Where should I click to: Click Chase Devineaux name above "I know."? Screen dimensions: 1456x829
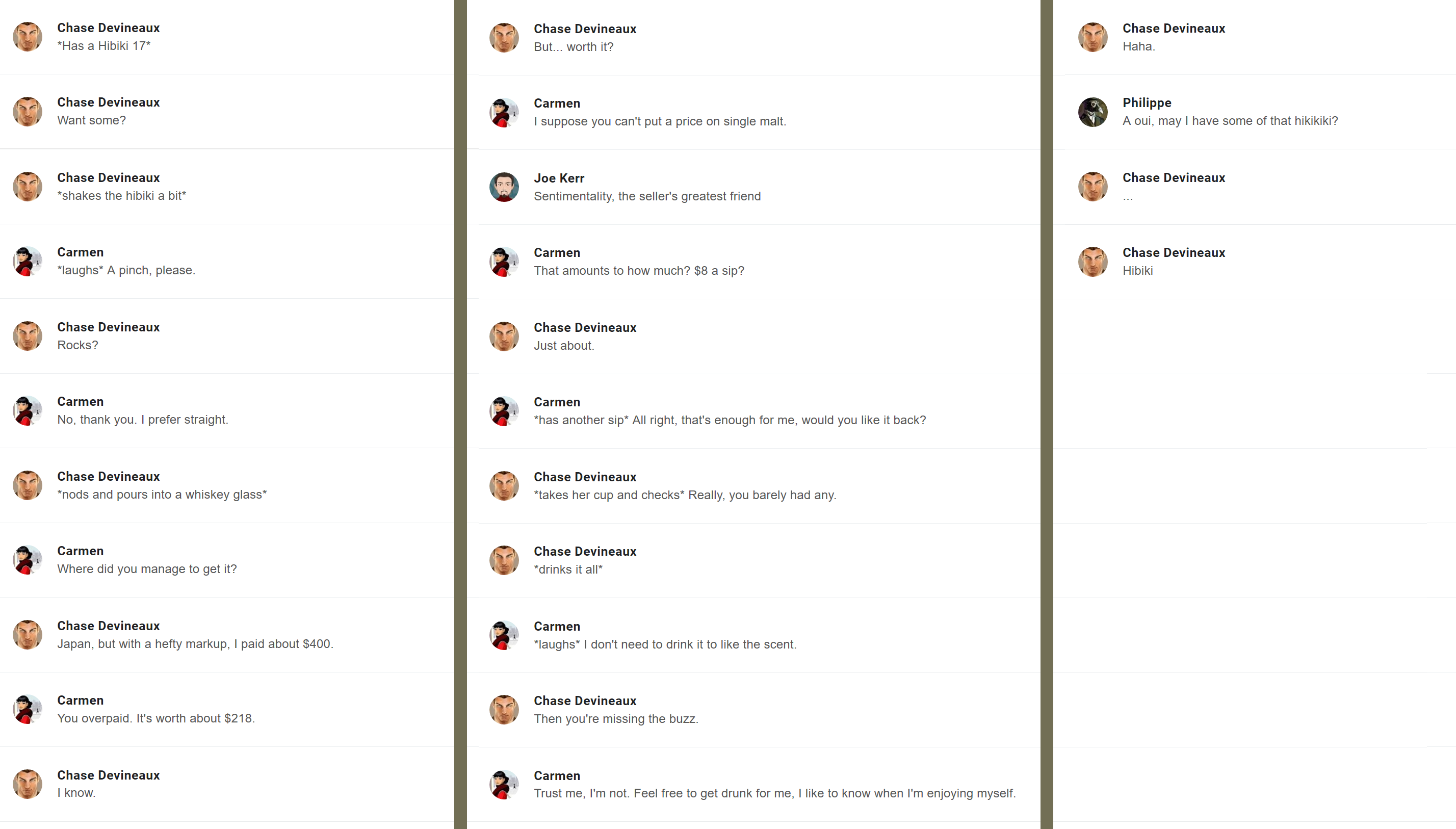(108, 775)
